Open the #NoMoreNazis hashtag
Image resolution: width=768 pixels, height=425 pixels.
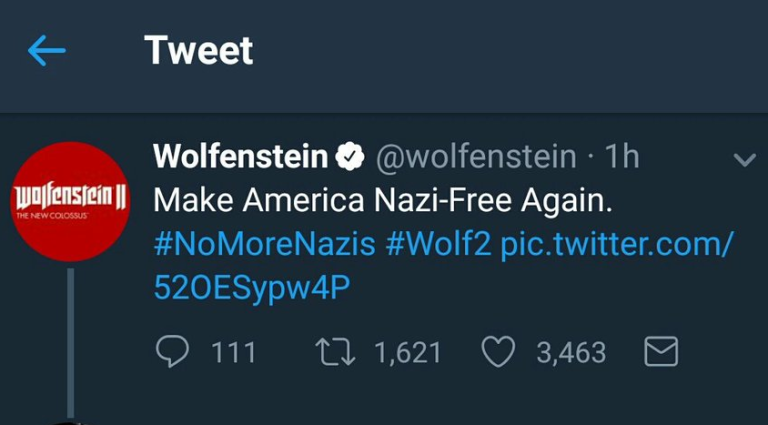(x=264, y=243)
